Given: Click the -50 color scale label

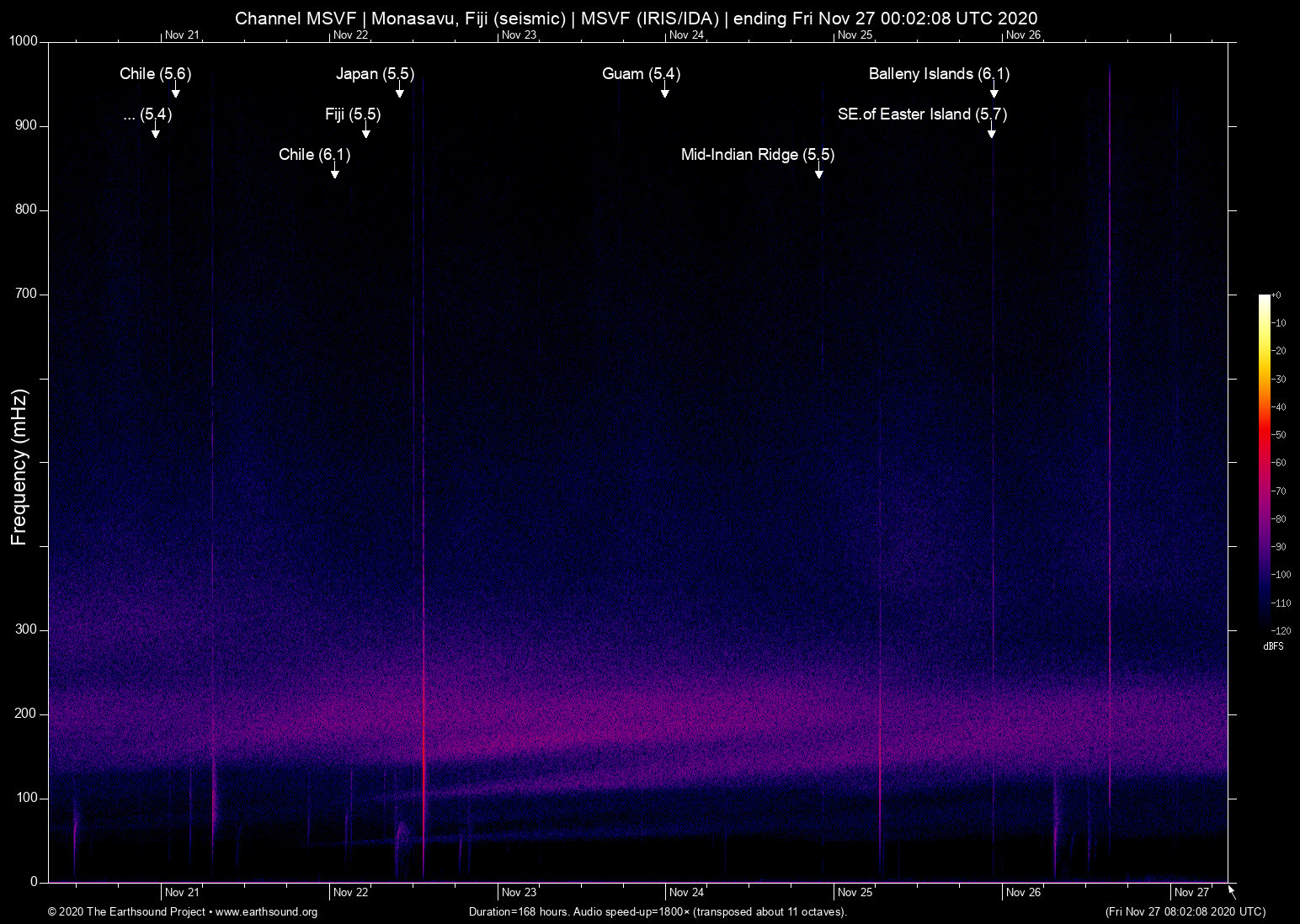Looking at the screenshot, I should (x=1279, y=435).
